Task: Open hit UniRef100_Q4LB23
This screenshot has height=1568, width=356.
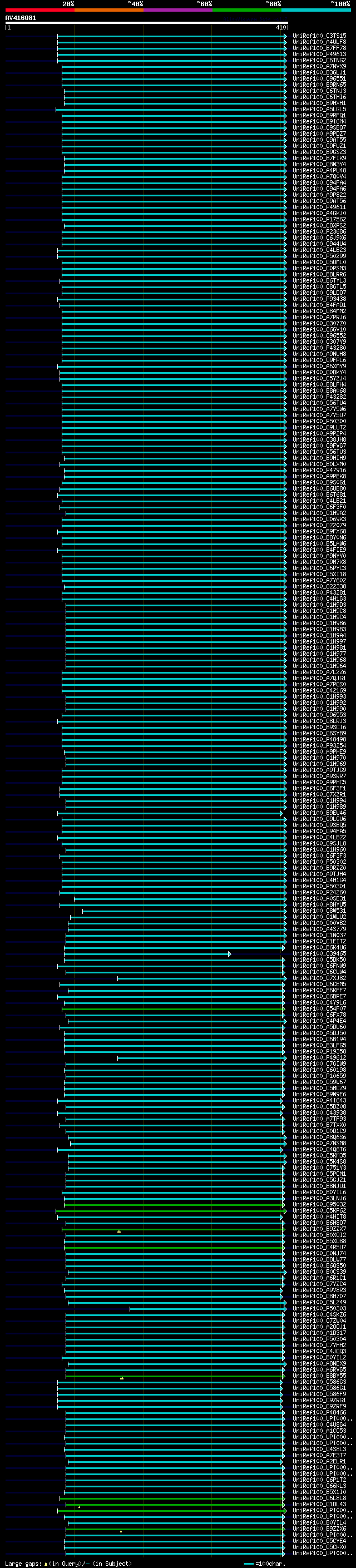Action: click(x=319, y=250)
